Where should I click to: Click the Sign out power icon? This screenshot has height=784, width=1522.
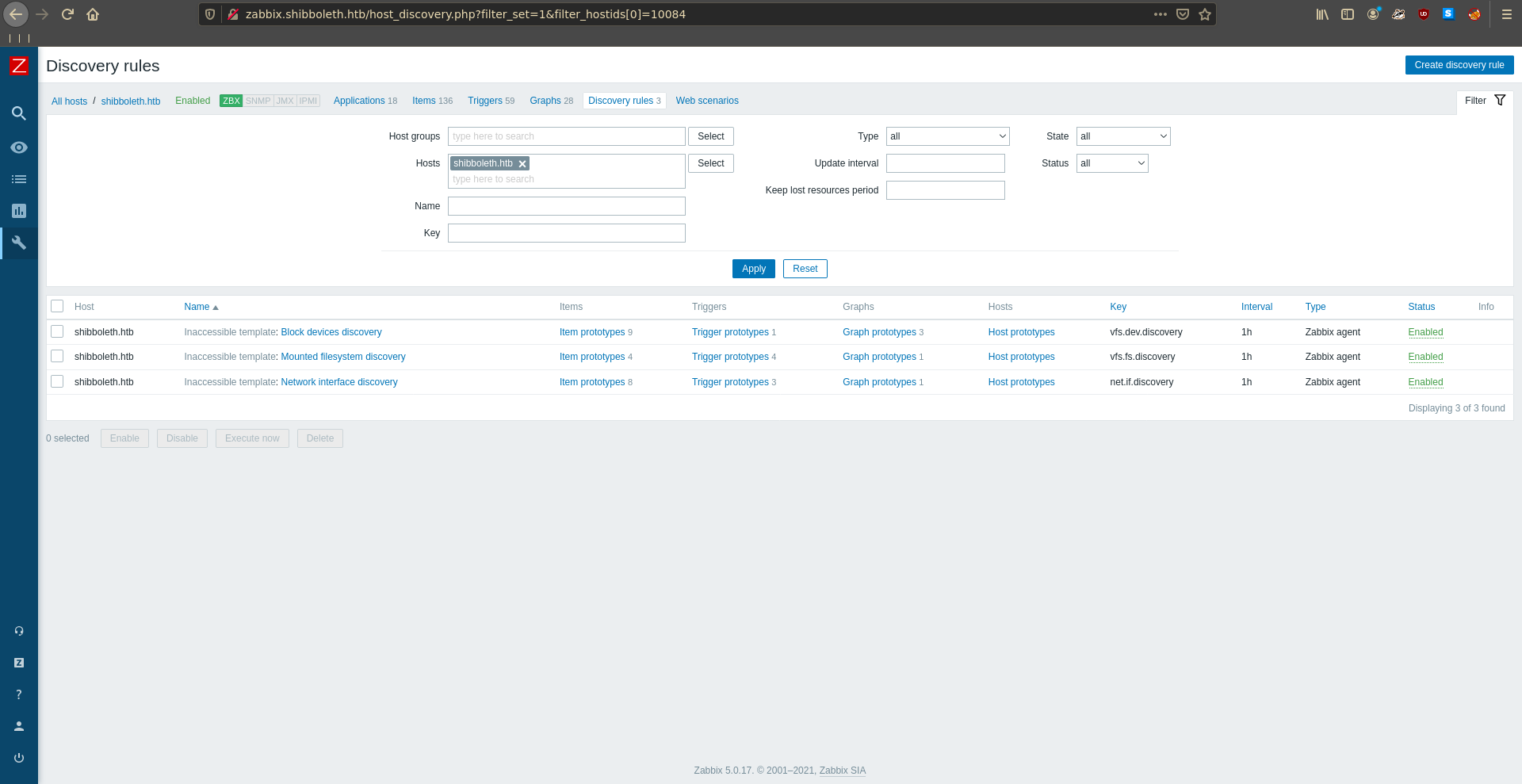(x=19, y=758)
